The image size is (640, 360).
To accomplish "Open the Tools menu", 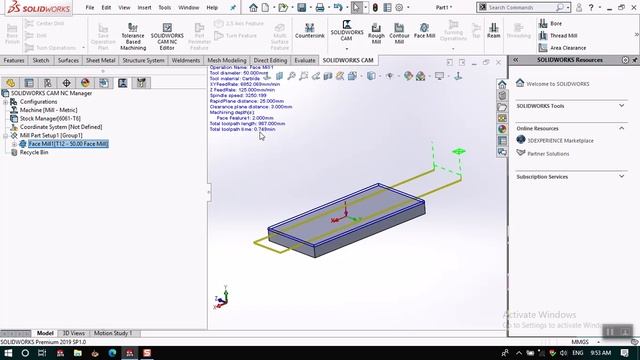I will (164, 7).
